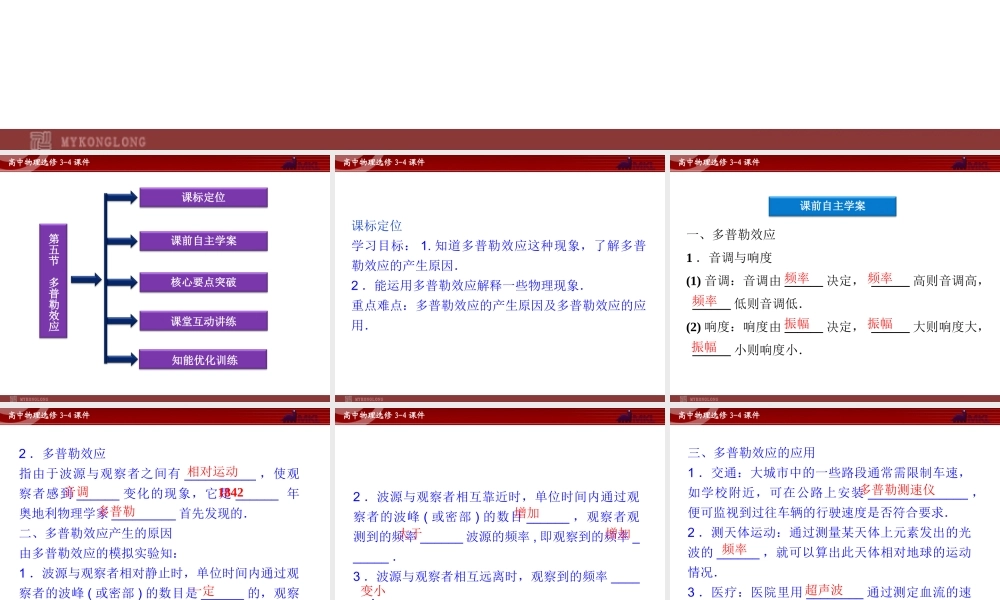Click the large blue arrow beside 第五节 多普勒效应
1000x600 pixels.
pyautogui.click(x=85, y=279)
